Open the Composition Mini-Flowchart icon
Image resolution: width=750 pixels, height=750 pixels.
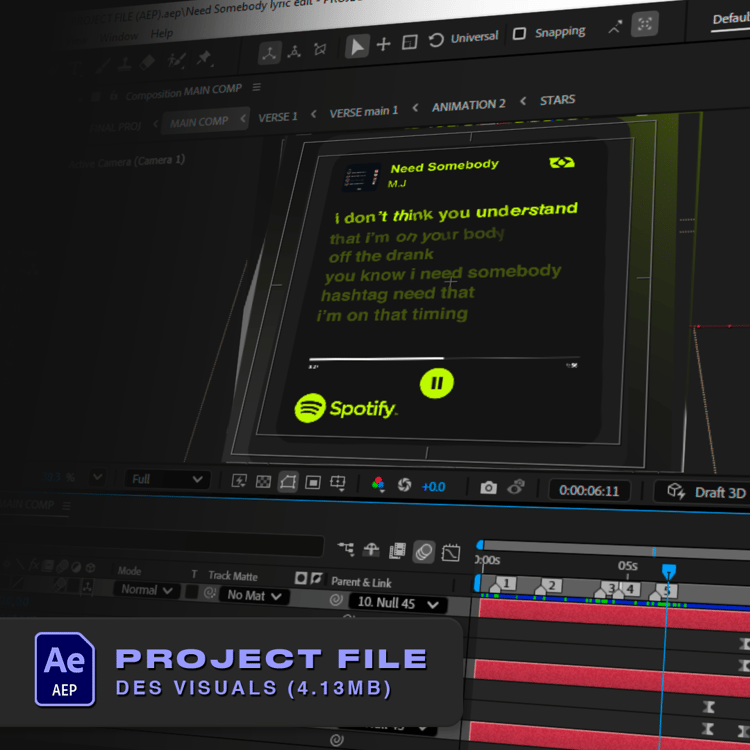(346, 549)
